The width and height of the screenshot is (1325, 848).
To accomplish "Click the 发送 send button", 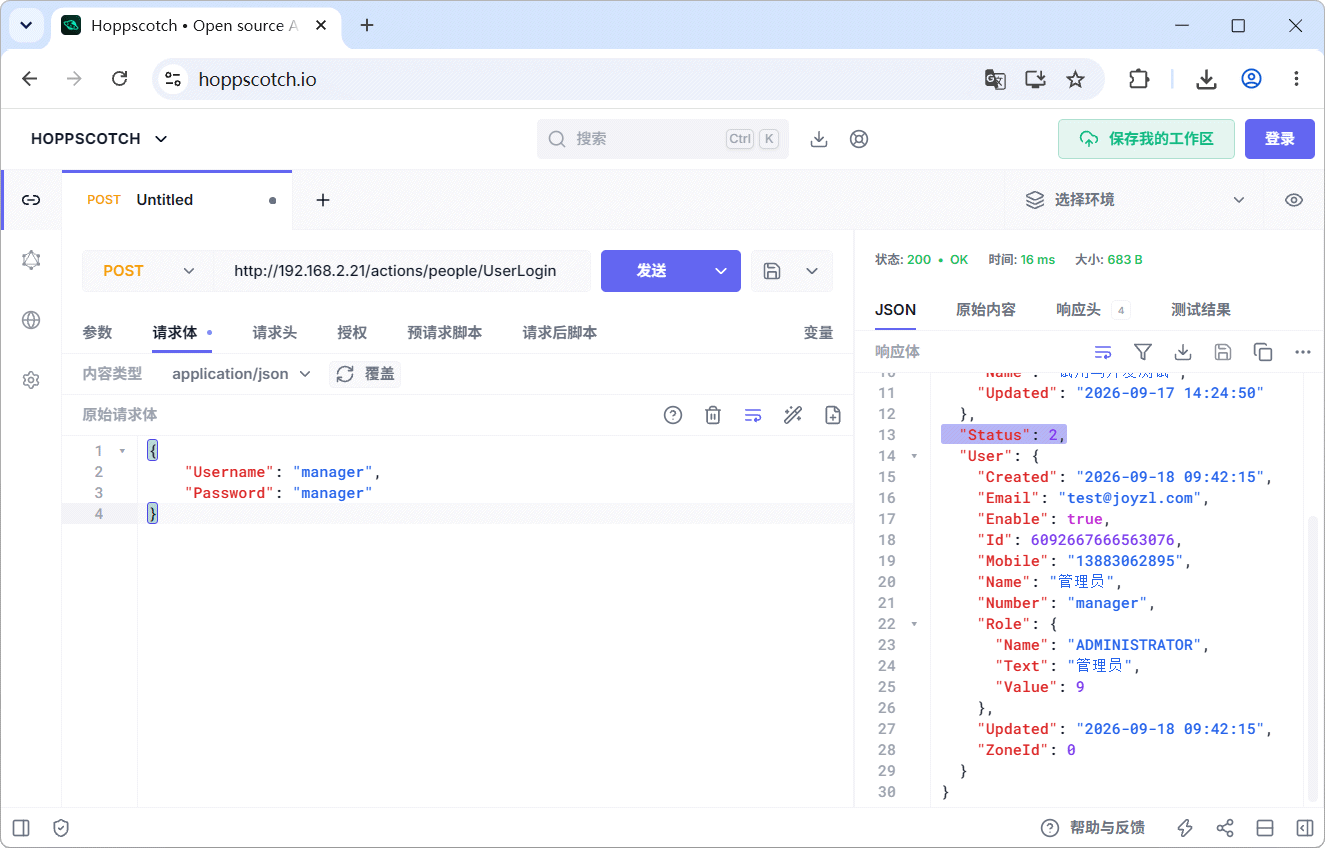I will click(651, 271).
